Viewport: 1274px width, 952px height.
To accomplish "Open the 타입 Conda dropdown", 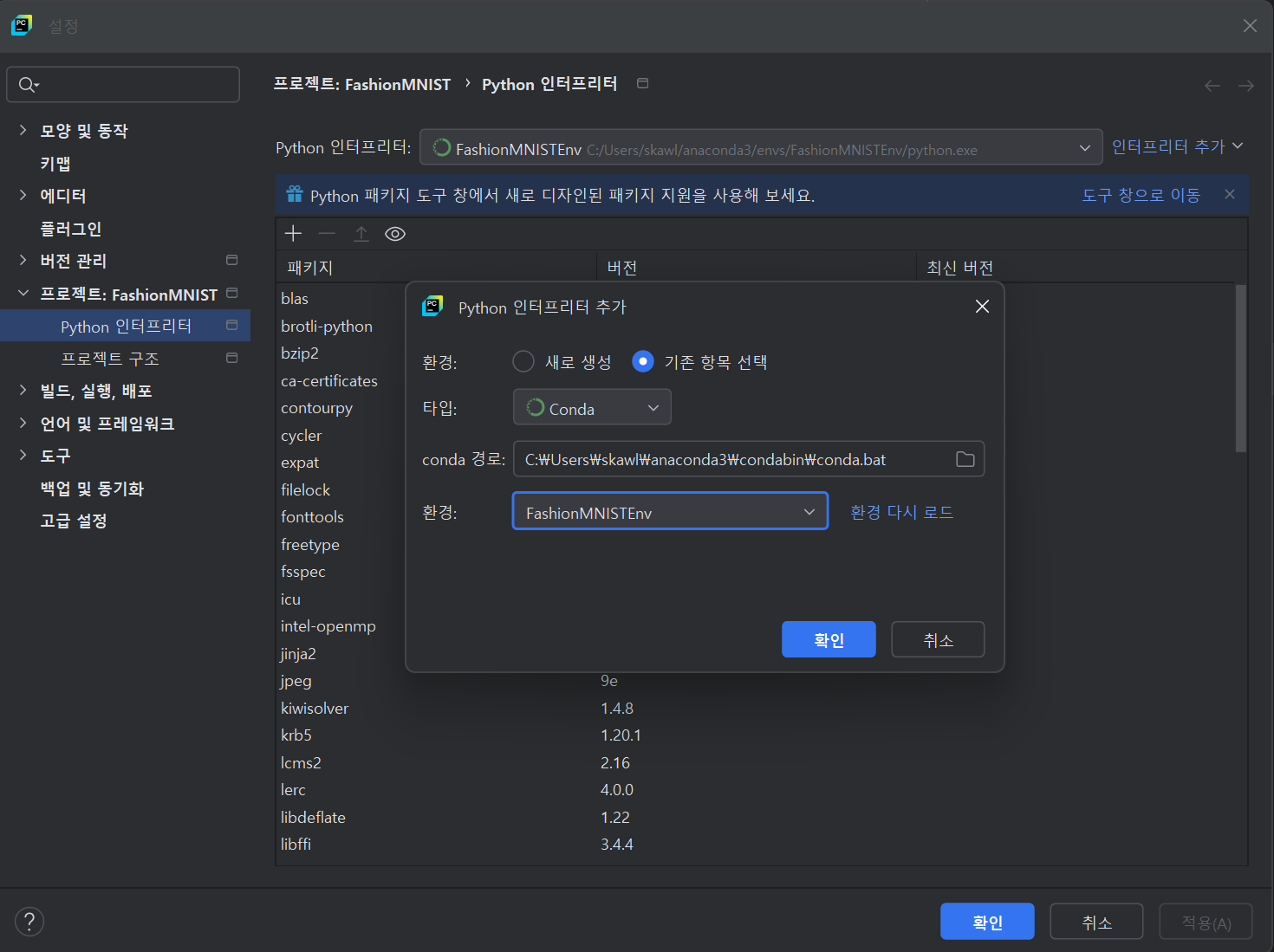I will point(592,407).
